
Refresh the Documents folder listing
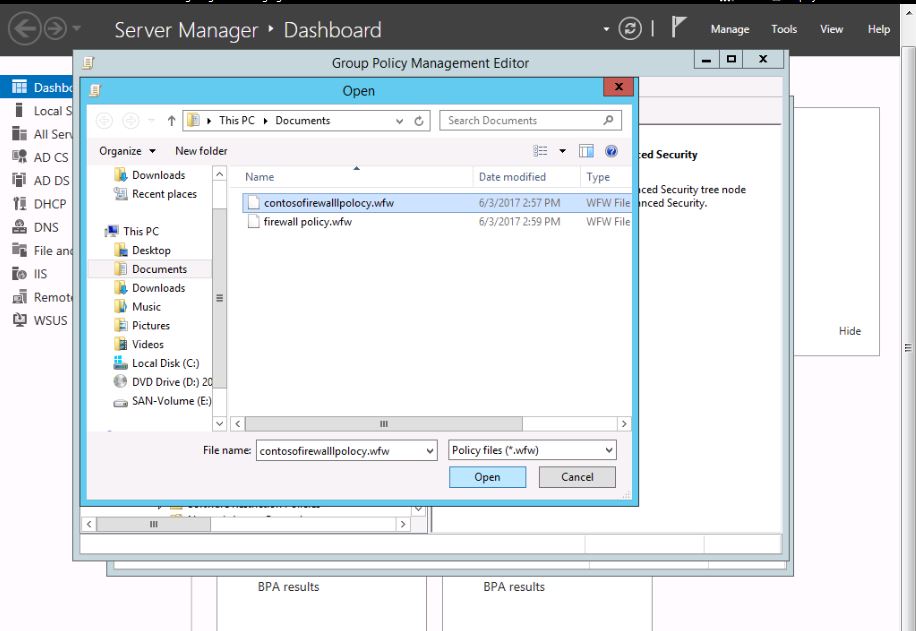coord(419,121)
